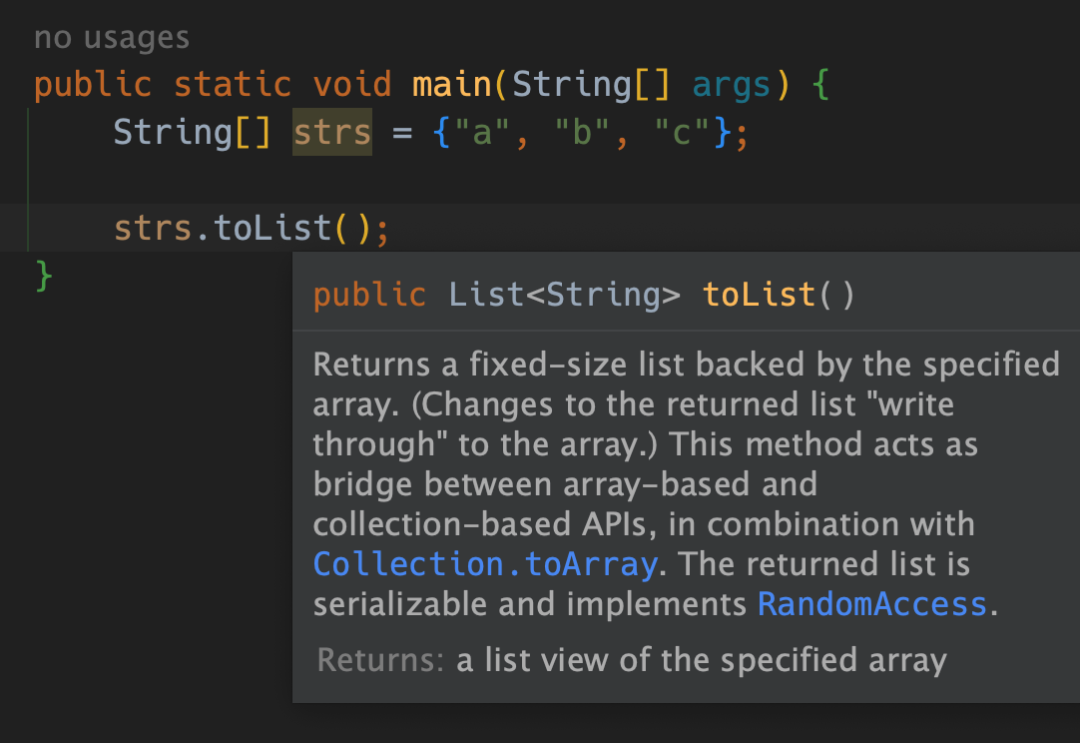Click the strs reference before .toList
The image size is (1080, 743).
[x=153, y=228]
